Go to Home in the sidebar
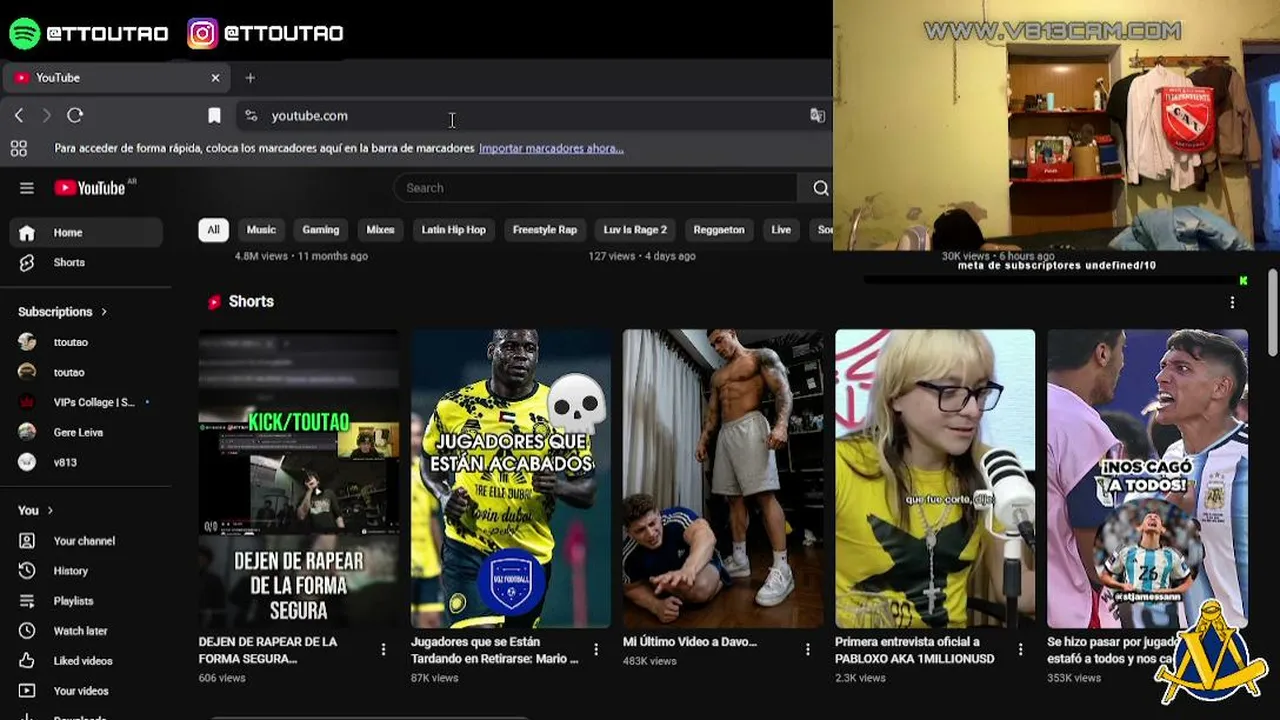The height and width of the screenshot is (720, 1280). pos(86,233)
